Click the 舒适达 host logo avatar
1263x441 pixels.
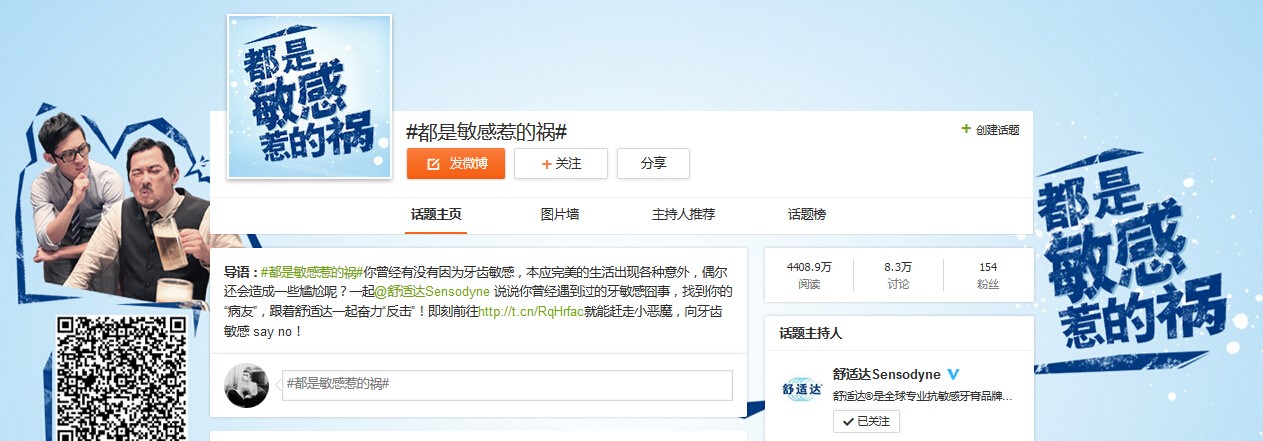click(x=801, y=389)
